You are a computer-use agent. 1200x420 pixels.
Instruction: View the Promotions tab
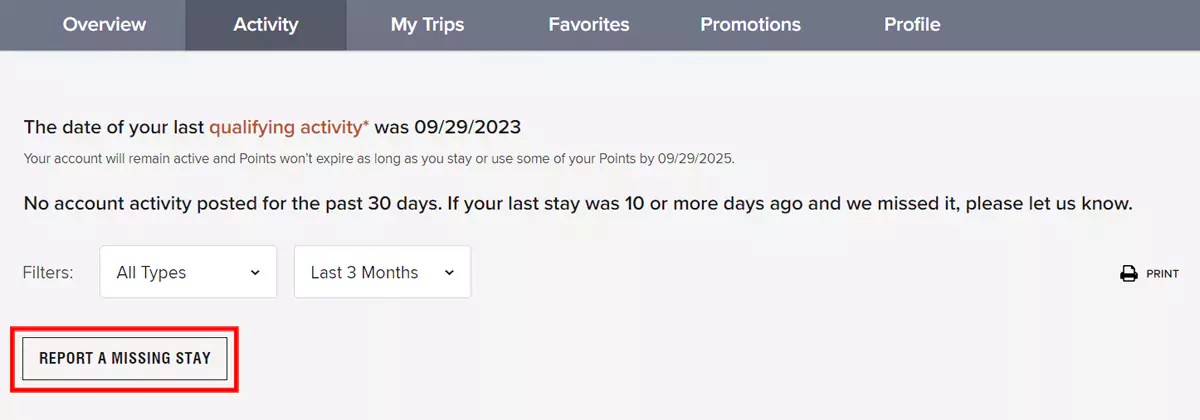(750, 25)
